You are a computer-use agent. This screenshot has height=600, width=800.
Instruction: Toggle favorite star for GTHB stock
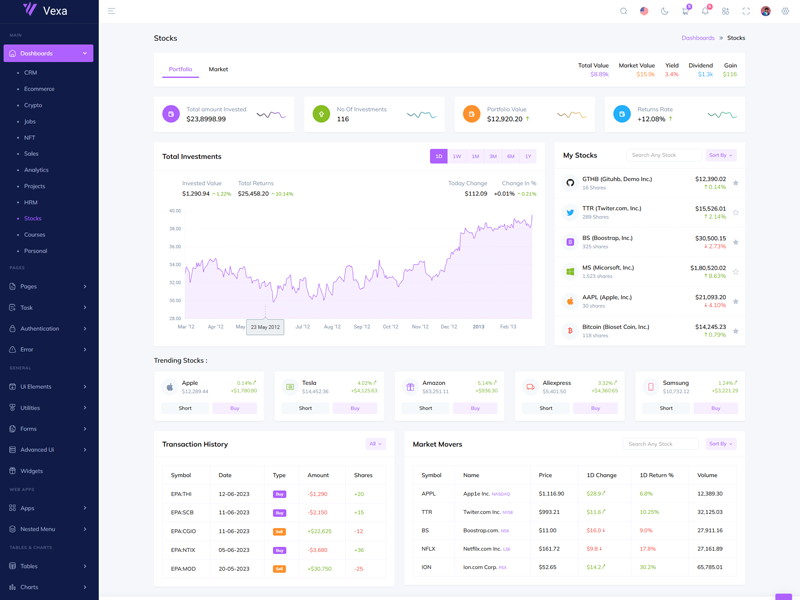coord(736,183)
